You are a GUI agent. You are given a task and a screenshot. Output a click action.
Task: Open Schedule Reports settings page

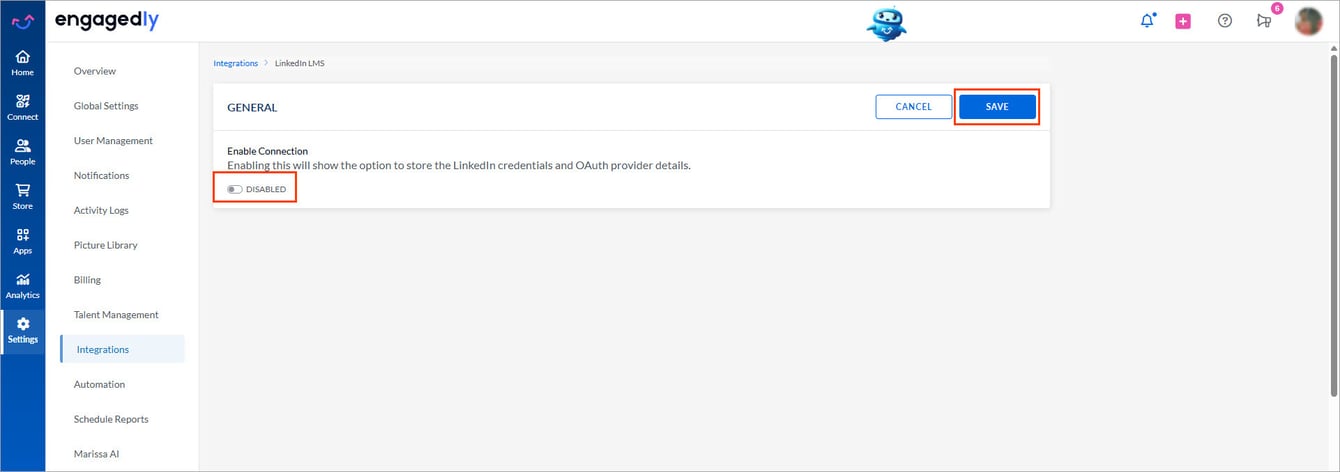click(111, 419)
